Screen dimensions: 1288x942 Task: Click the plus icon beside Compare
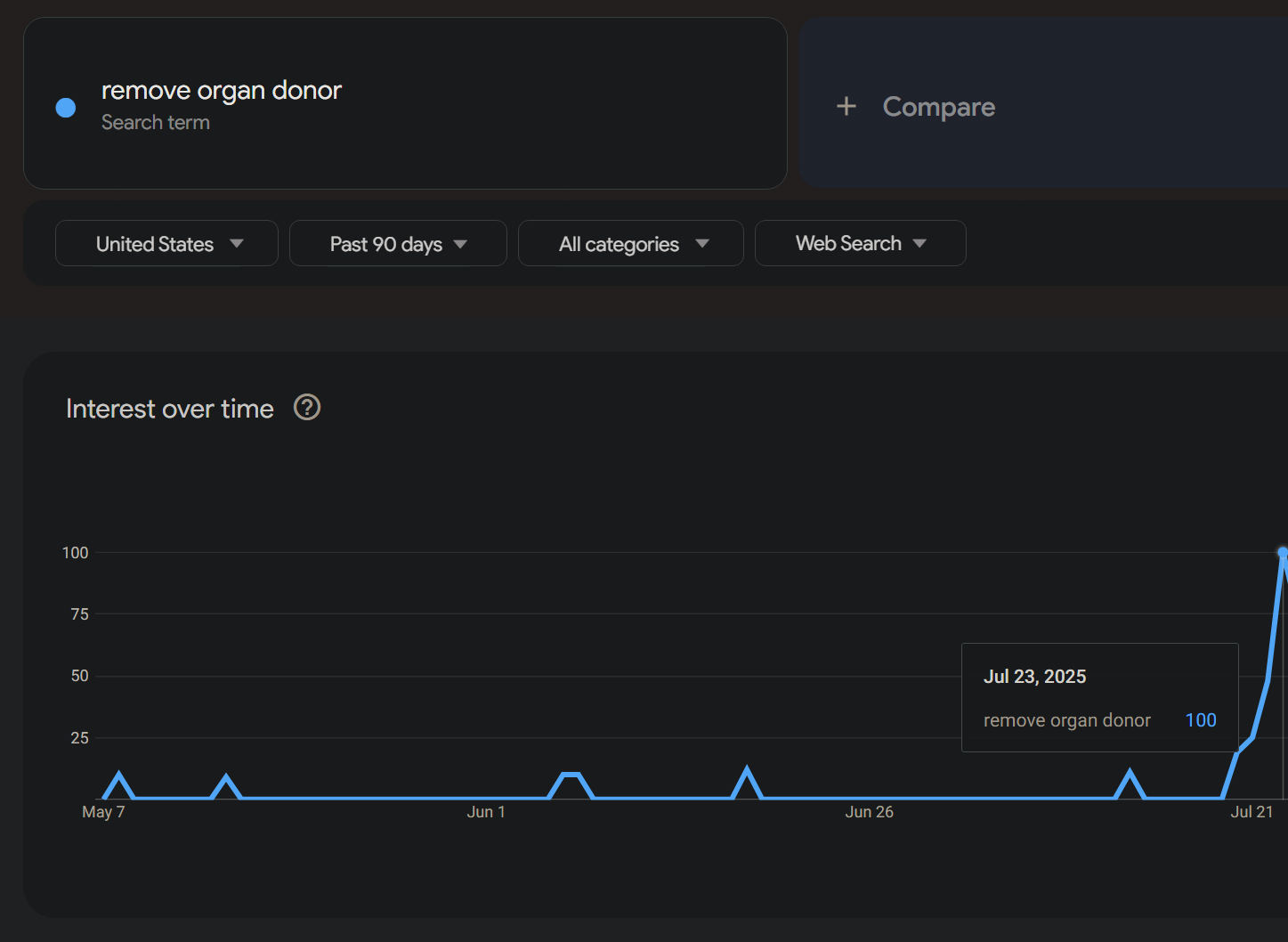[847, 107]
